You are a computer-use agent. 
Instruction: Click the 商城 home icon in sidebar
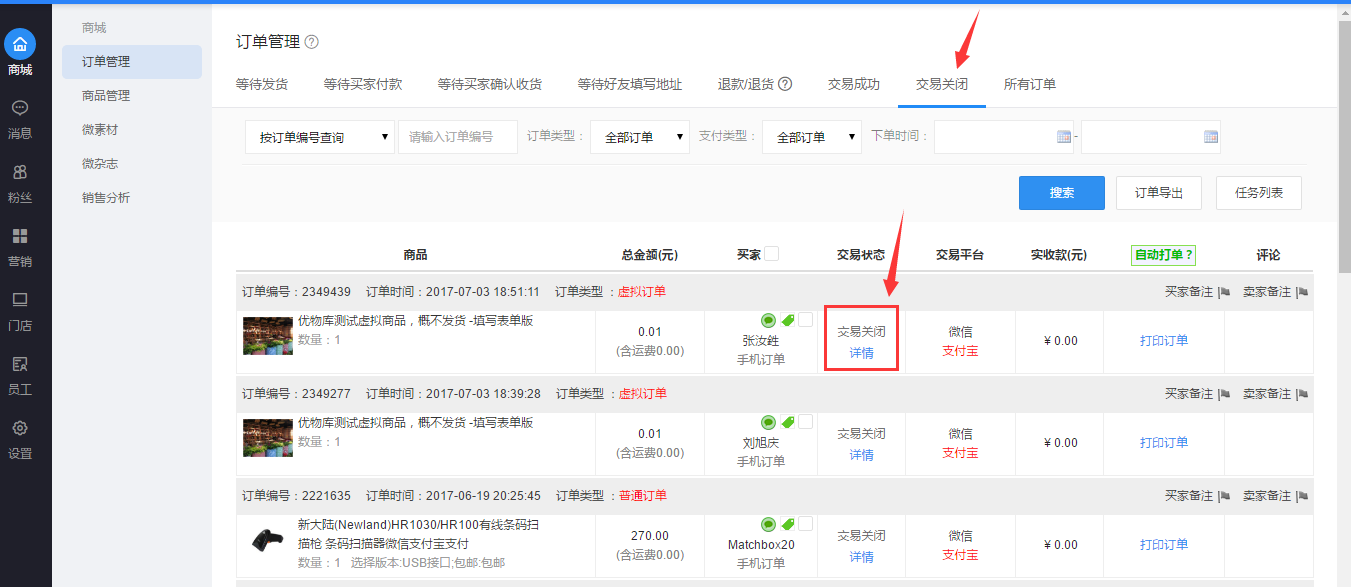(20, 44)
